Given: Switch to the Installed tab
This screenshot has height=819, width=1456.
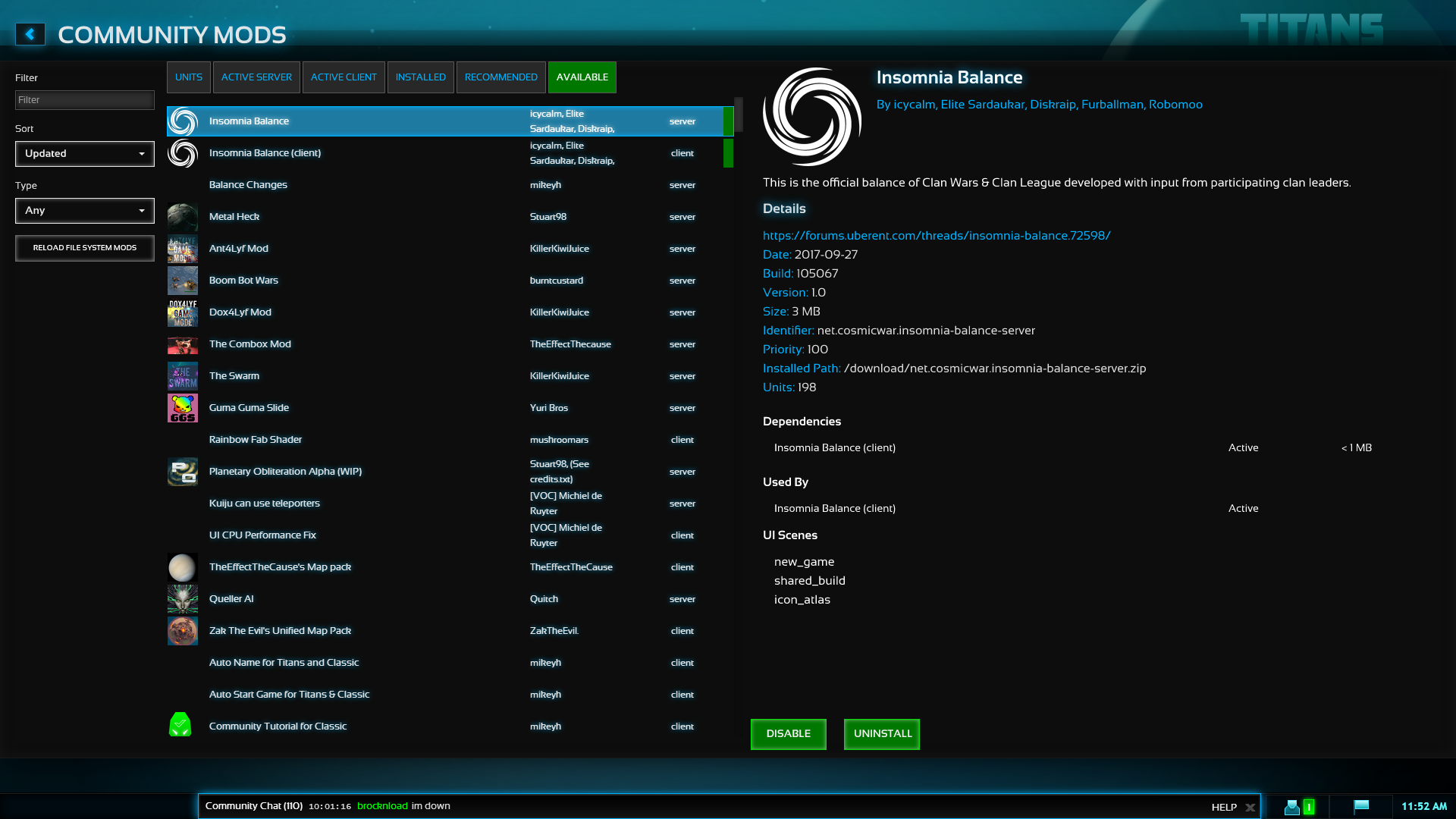Looking at the screenshot, I should tap(420, 77).
